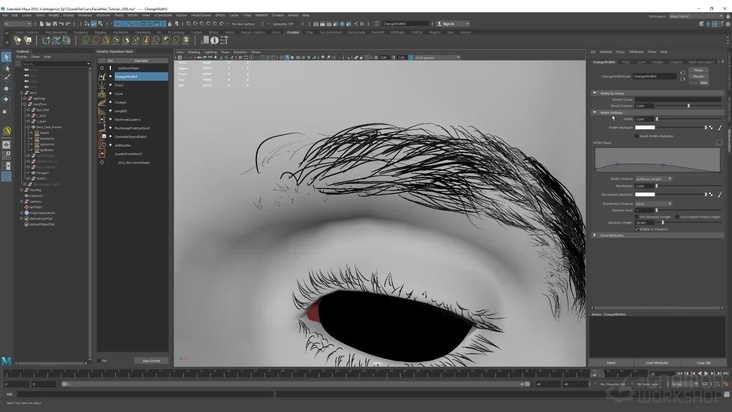Click the Width Multiplier color swatch

(x=645, y=128)
